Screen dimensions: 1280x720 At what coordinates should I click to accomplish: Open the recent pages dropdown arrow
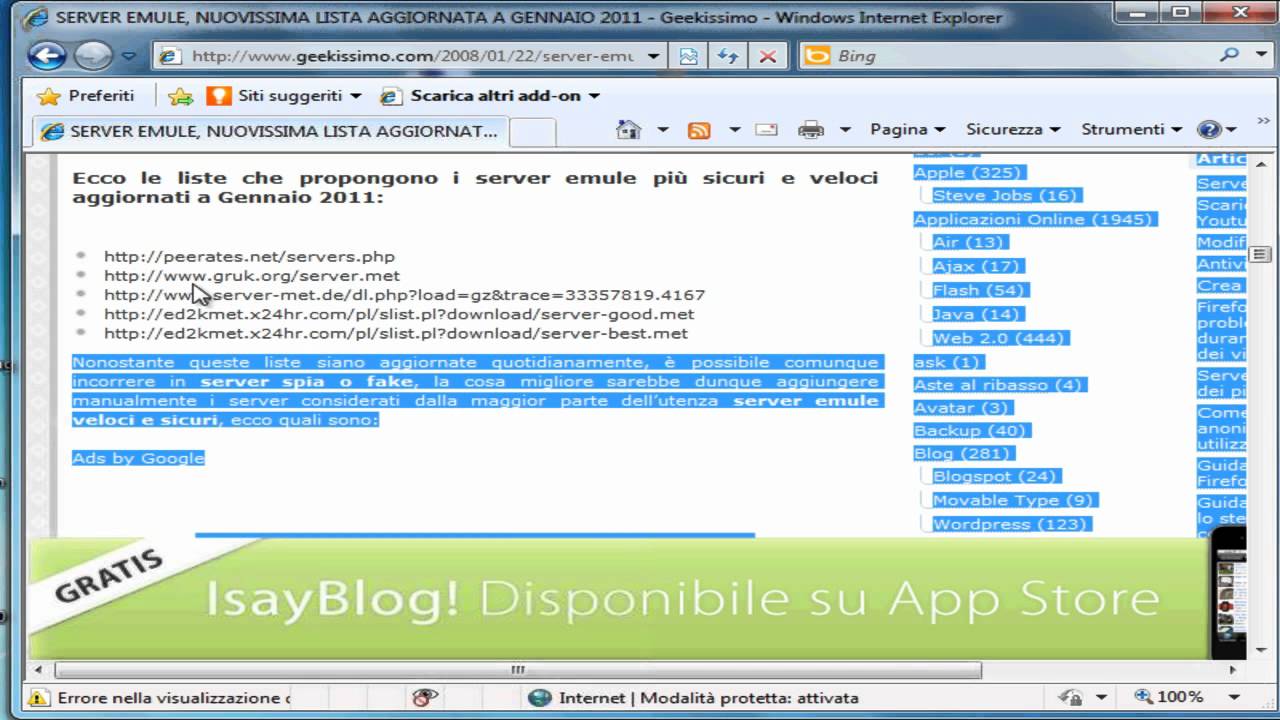[x=129, y=57]
